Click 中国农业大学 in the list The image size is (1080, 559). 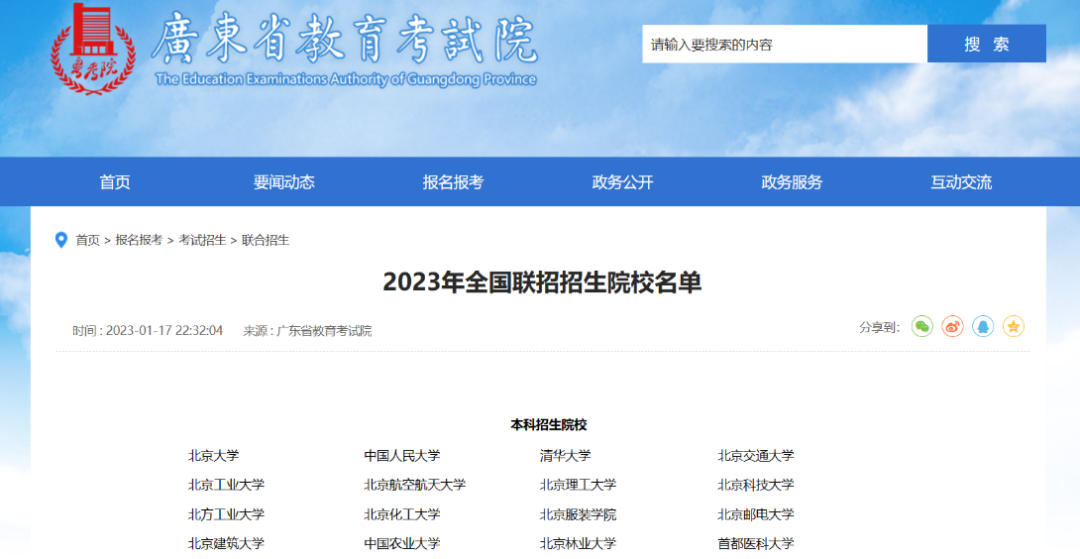pyautogui.click(x=402, y=543)
